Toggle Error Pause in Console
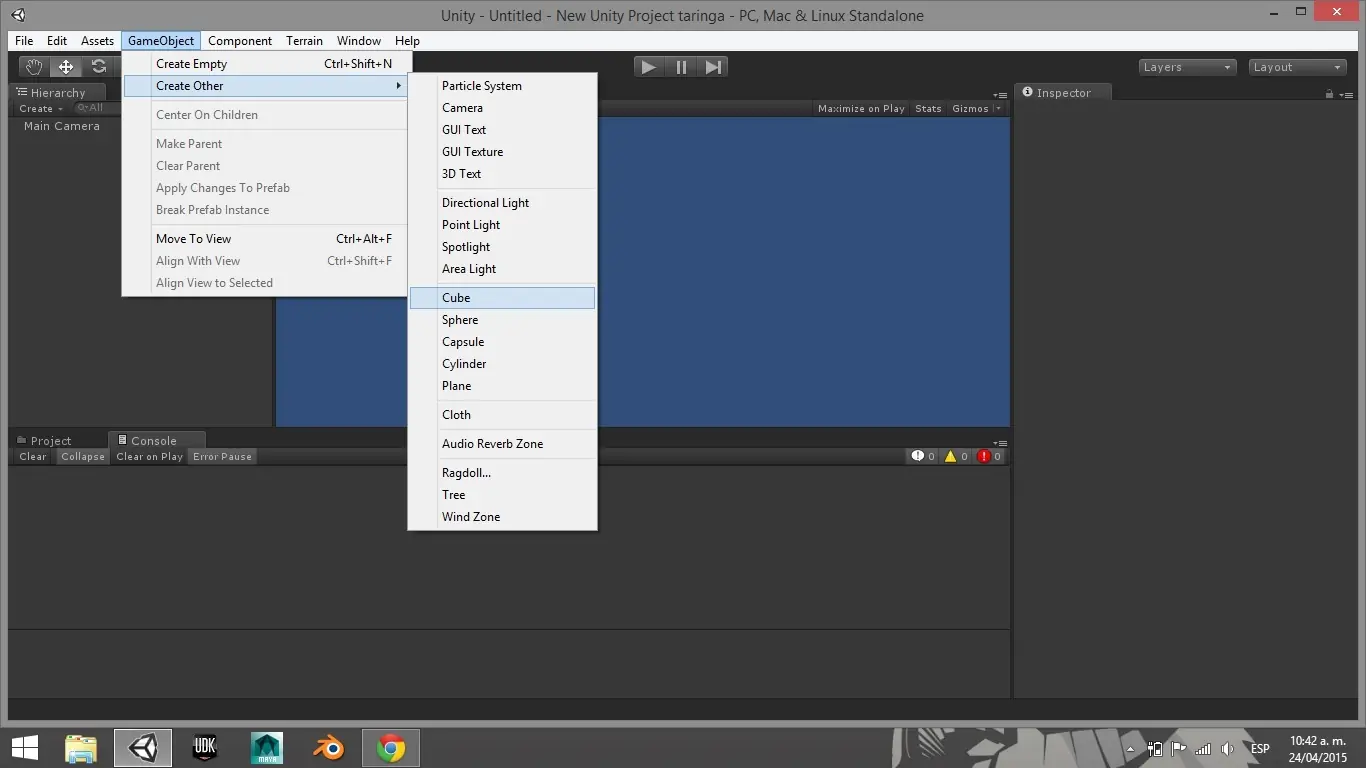 (223, 456)
